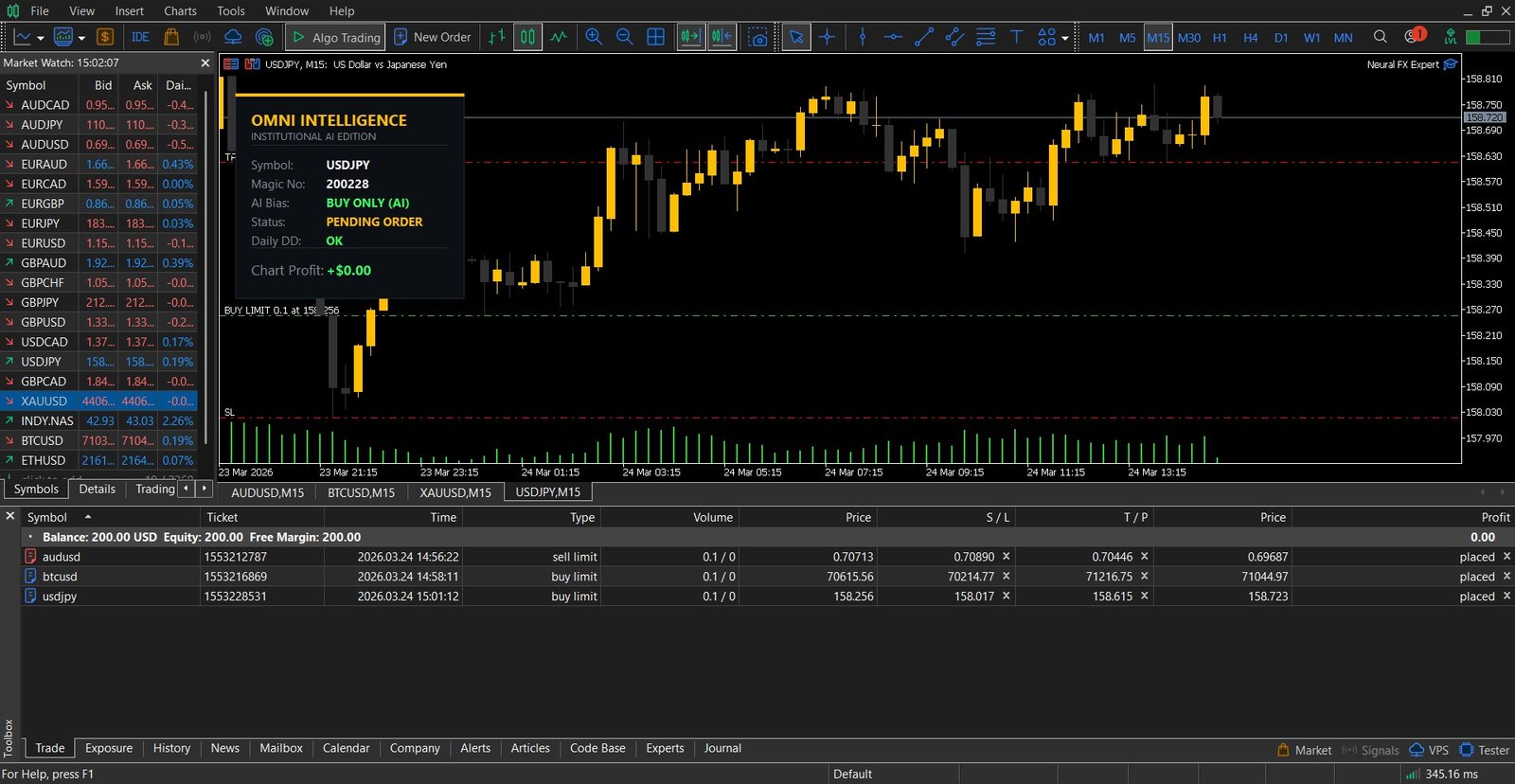Image resolution: width=1515 pixels, height=784 pixels.
Task: Select XAUUSD in Market Watch
Action: 98,401
